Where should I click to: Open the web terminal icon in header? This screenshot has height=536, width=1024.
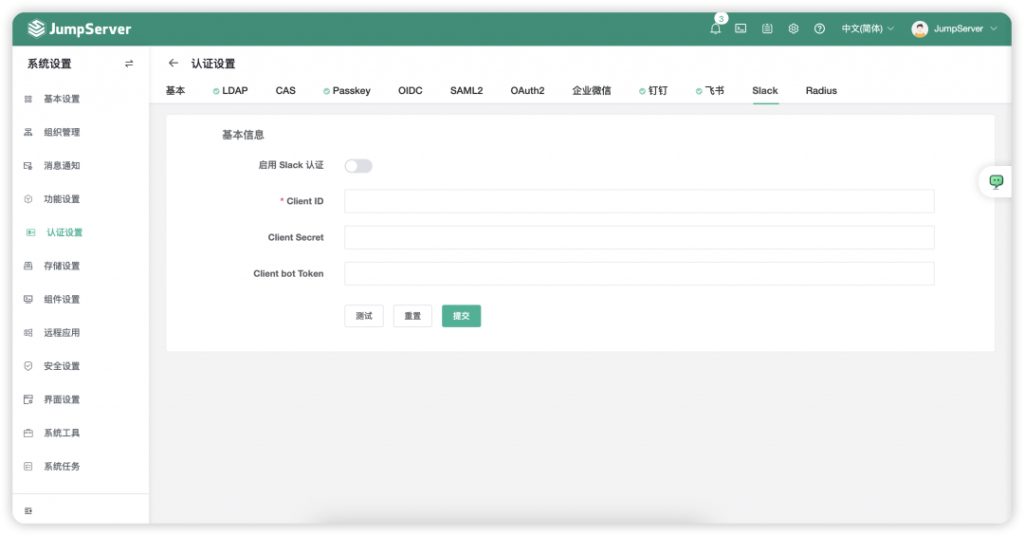(741, 29)
